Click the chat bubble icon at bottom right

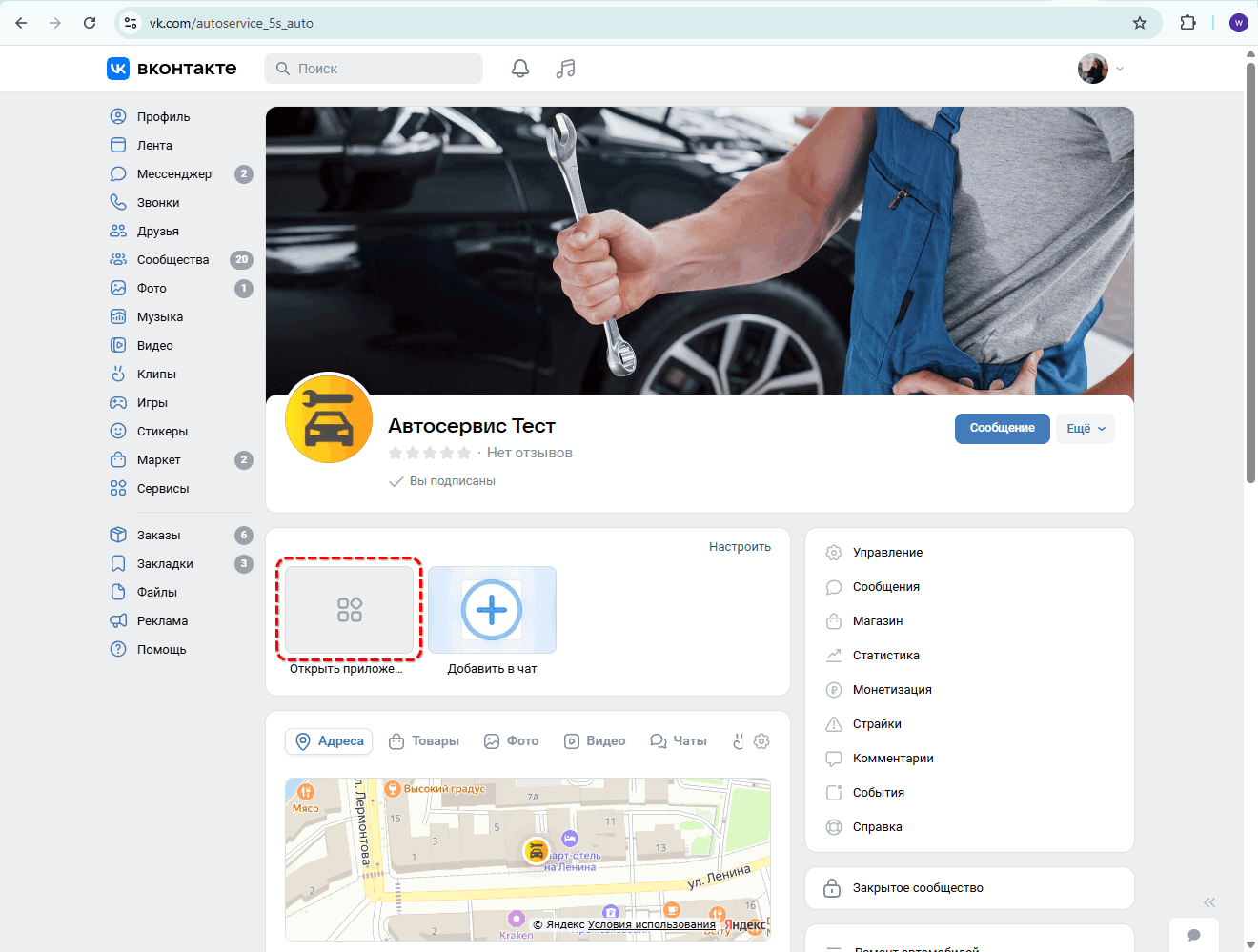[x=1194, y=935]
